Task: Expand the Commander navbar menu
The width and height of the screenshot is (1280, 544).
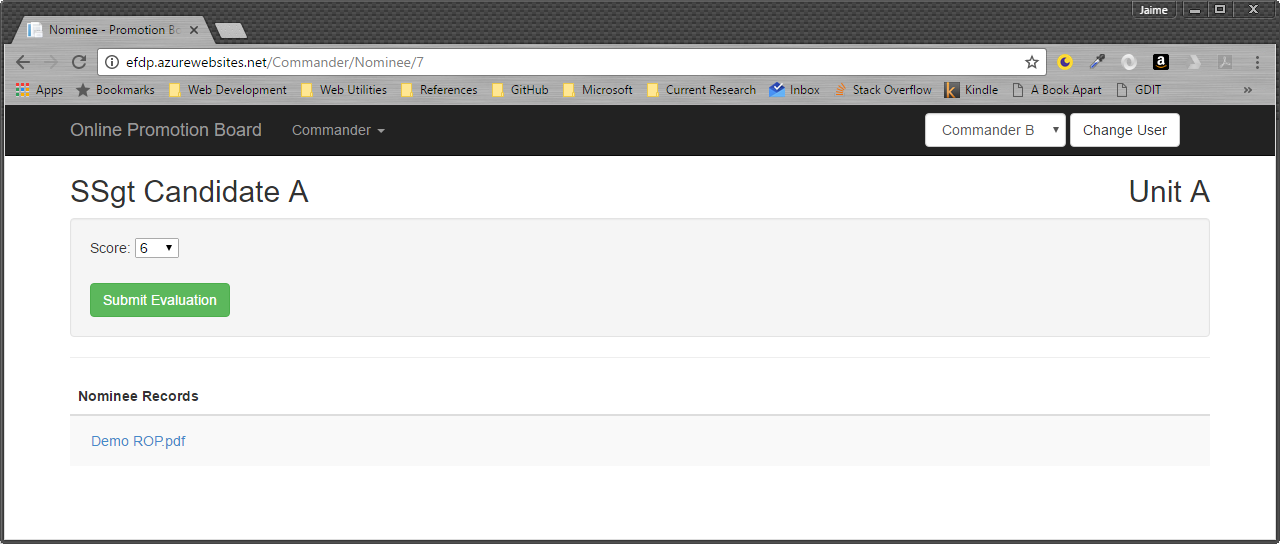Action: 338,130
